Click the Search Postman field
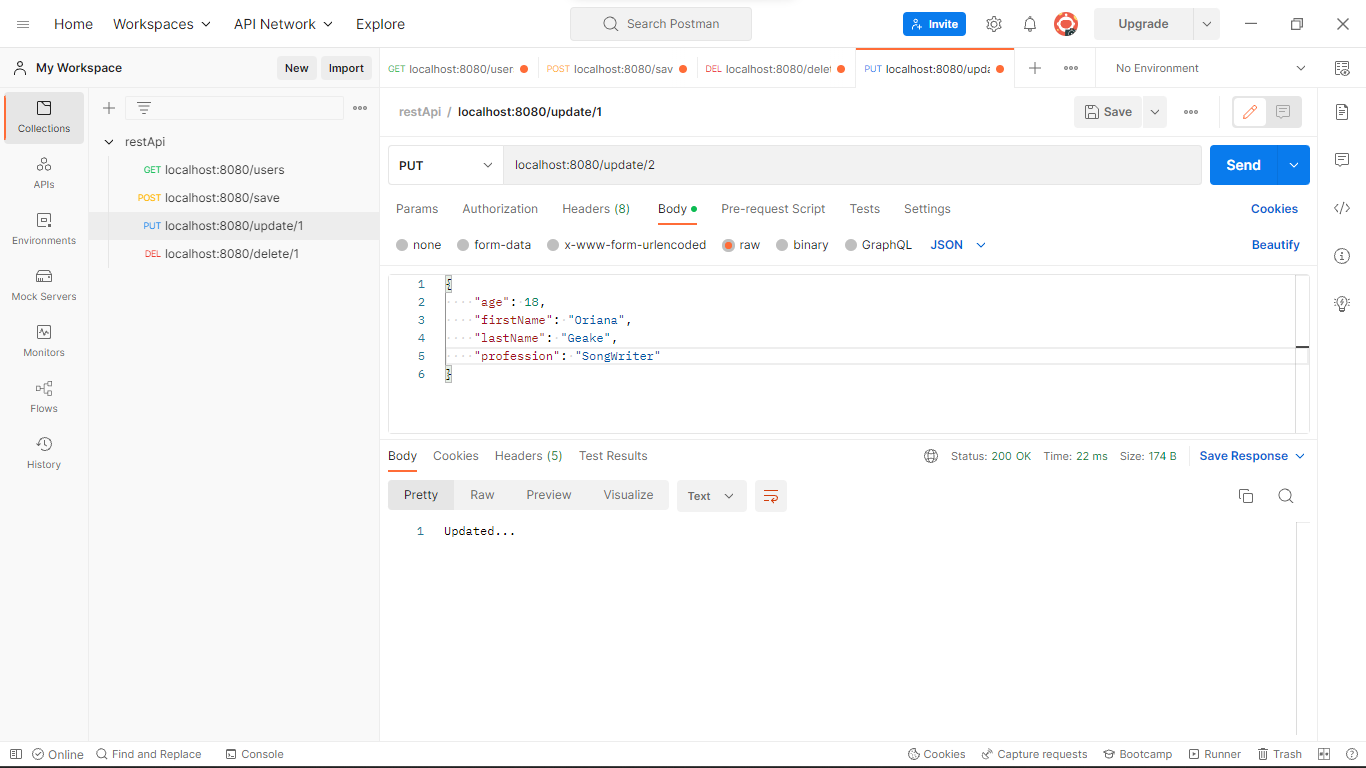 661,24
